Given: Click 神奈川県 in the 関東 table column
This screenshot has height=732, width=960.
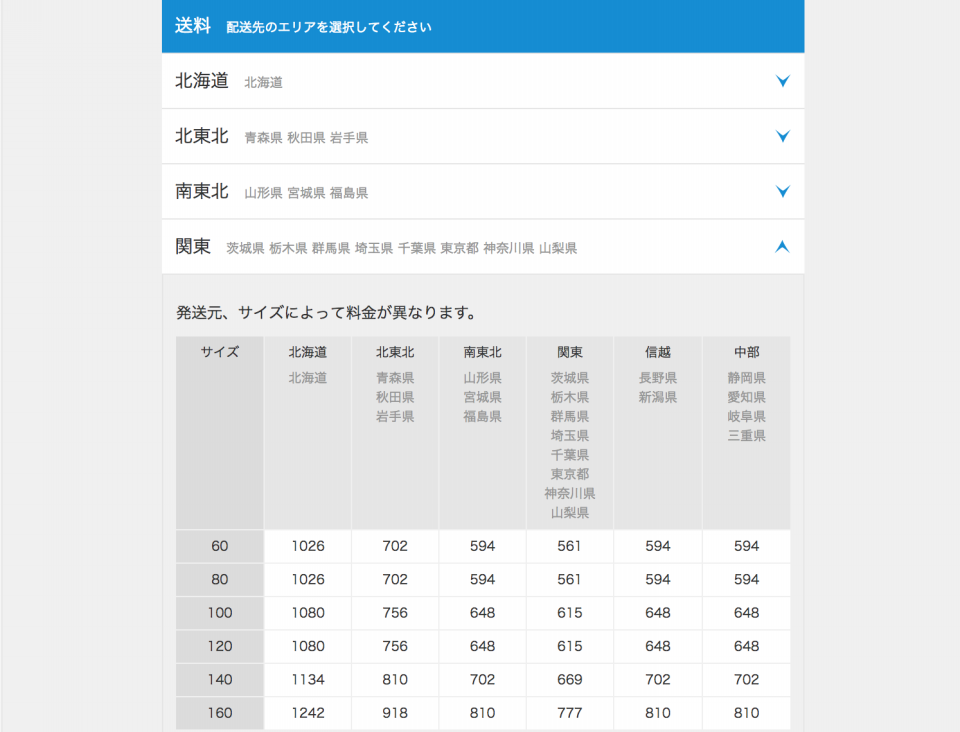Looking at the screenshot, I should pos(570,493).
